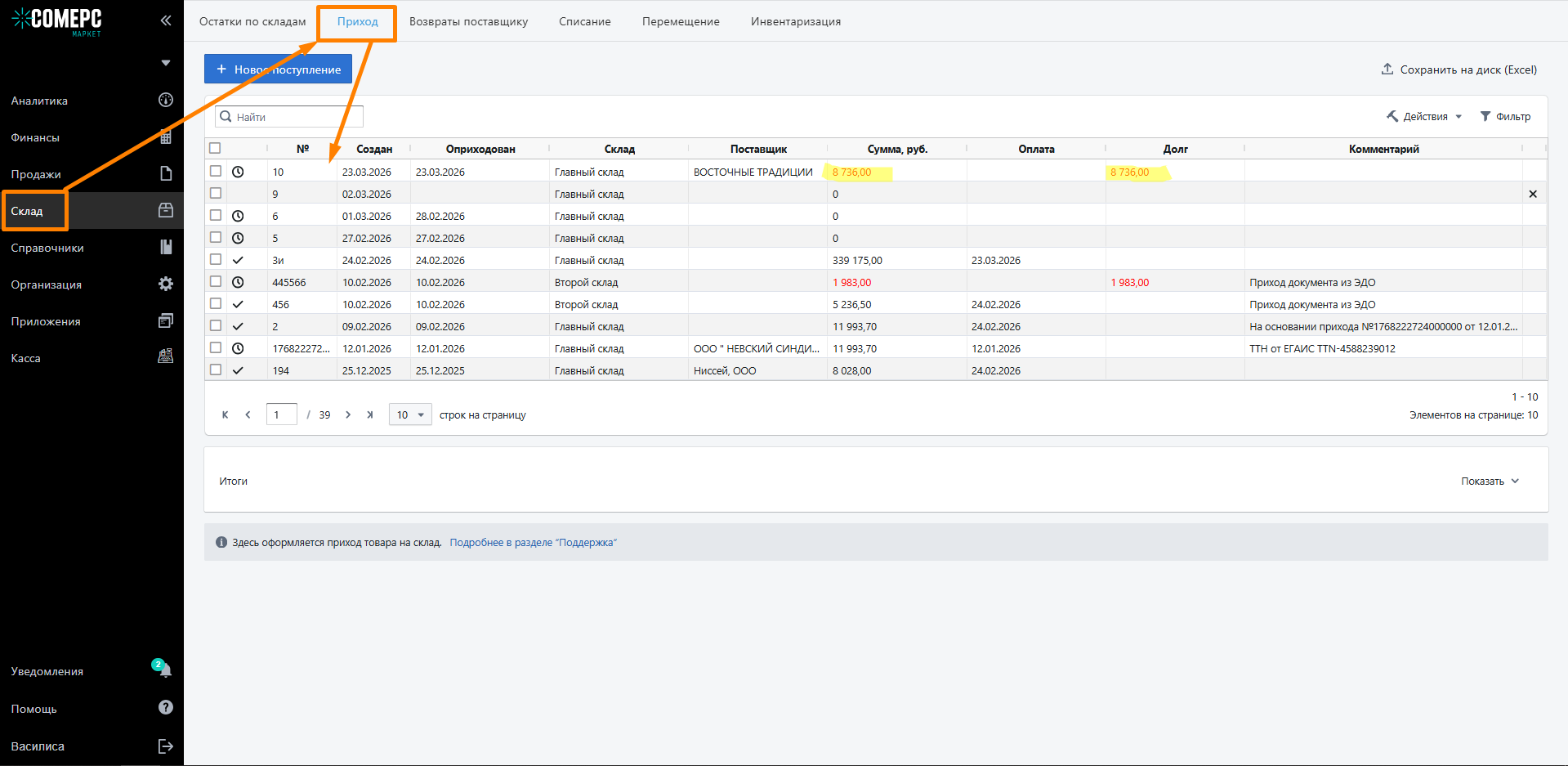Screen dimensions: 1568x766
Task: Open the Организация gear icon
Action: [x=166, y=284]
